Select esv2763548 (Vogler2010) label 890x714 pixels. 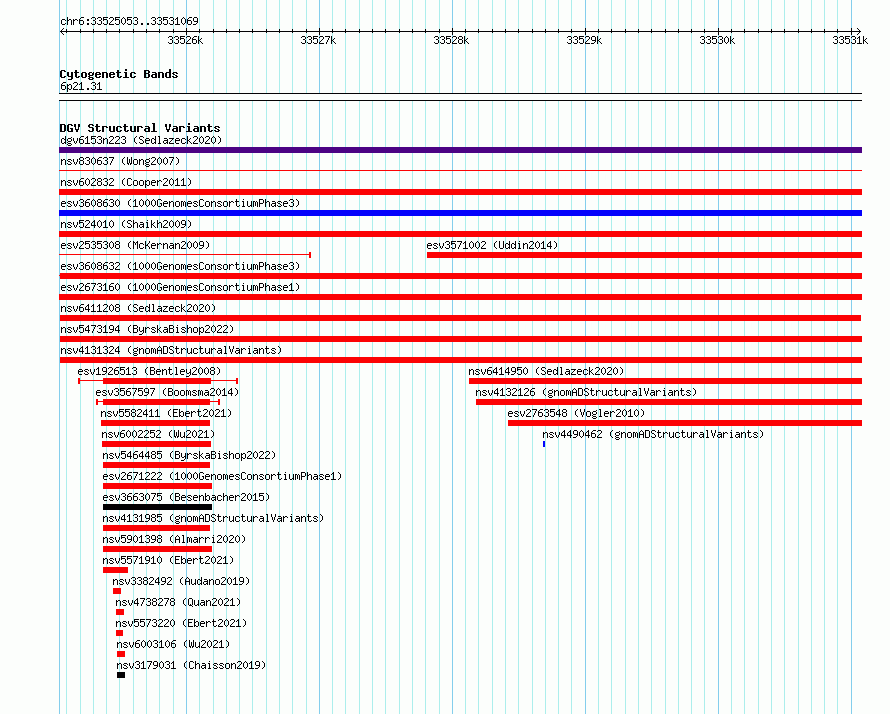[x=576, y=413]
